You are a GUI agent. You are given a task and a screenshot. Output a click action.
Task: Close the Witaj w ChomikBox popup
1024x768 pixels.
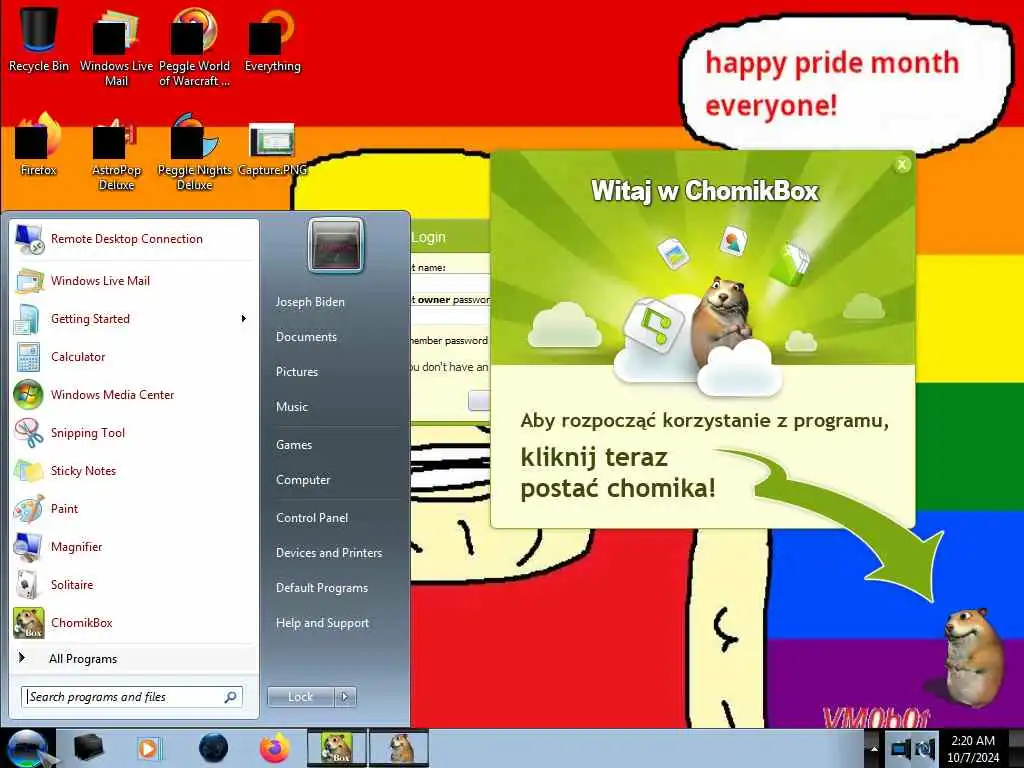[902, 165]
